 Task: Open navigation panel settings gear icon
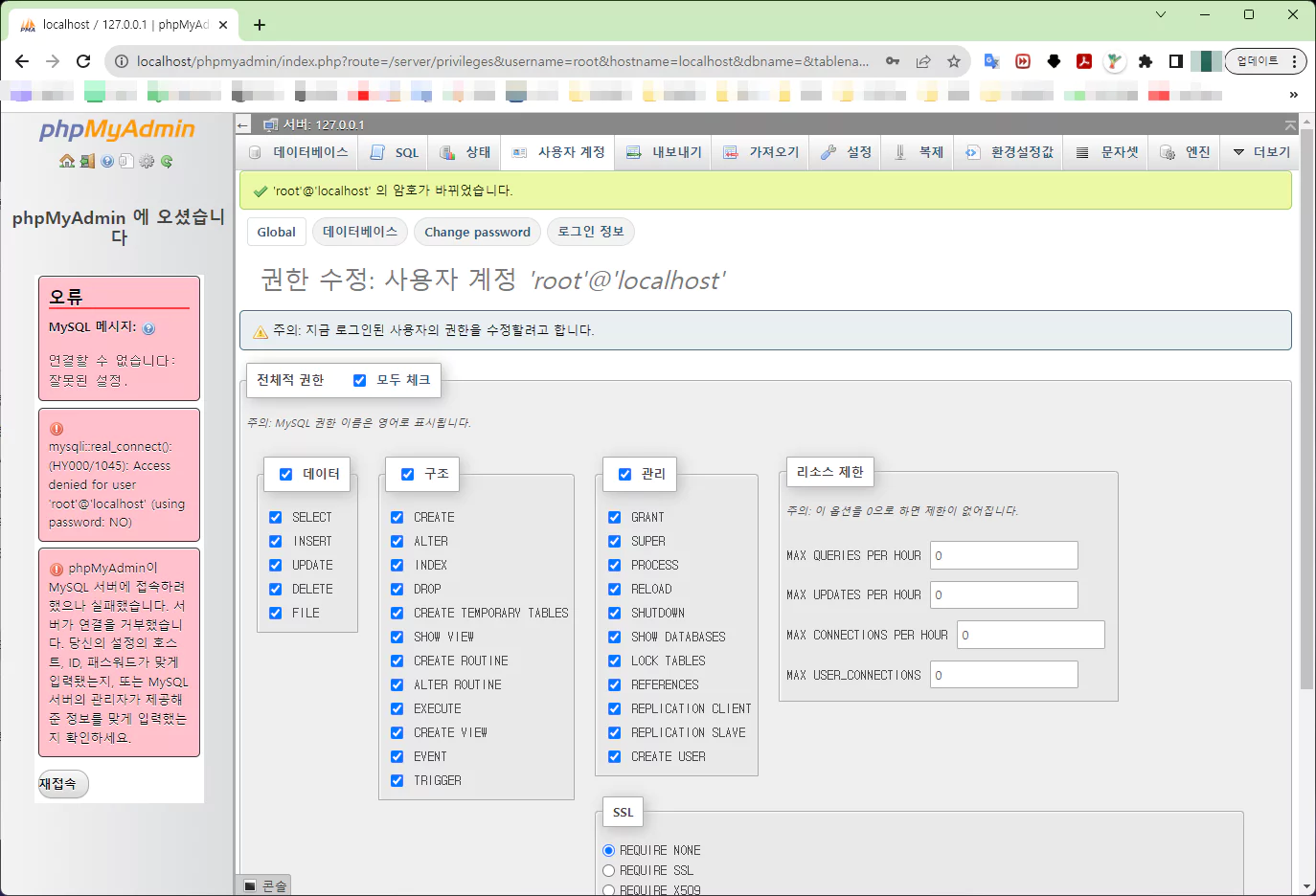point(147,161)
